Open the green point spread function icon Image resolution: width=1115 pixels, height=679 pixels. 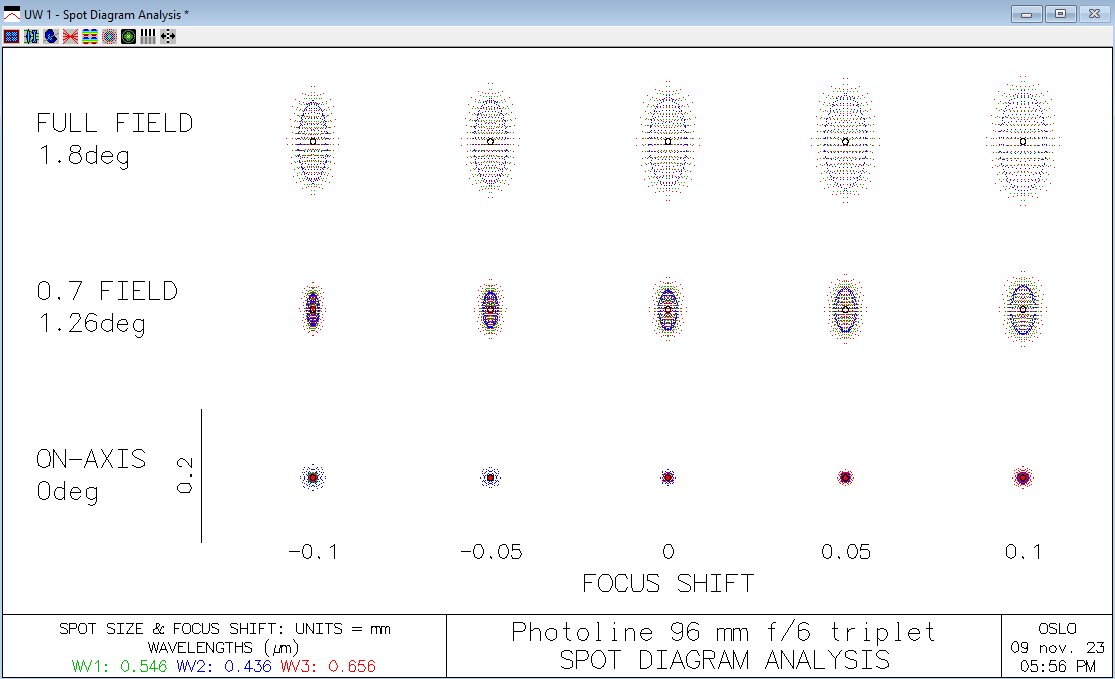pyautogui.click(x=128, y=36)
